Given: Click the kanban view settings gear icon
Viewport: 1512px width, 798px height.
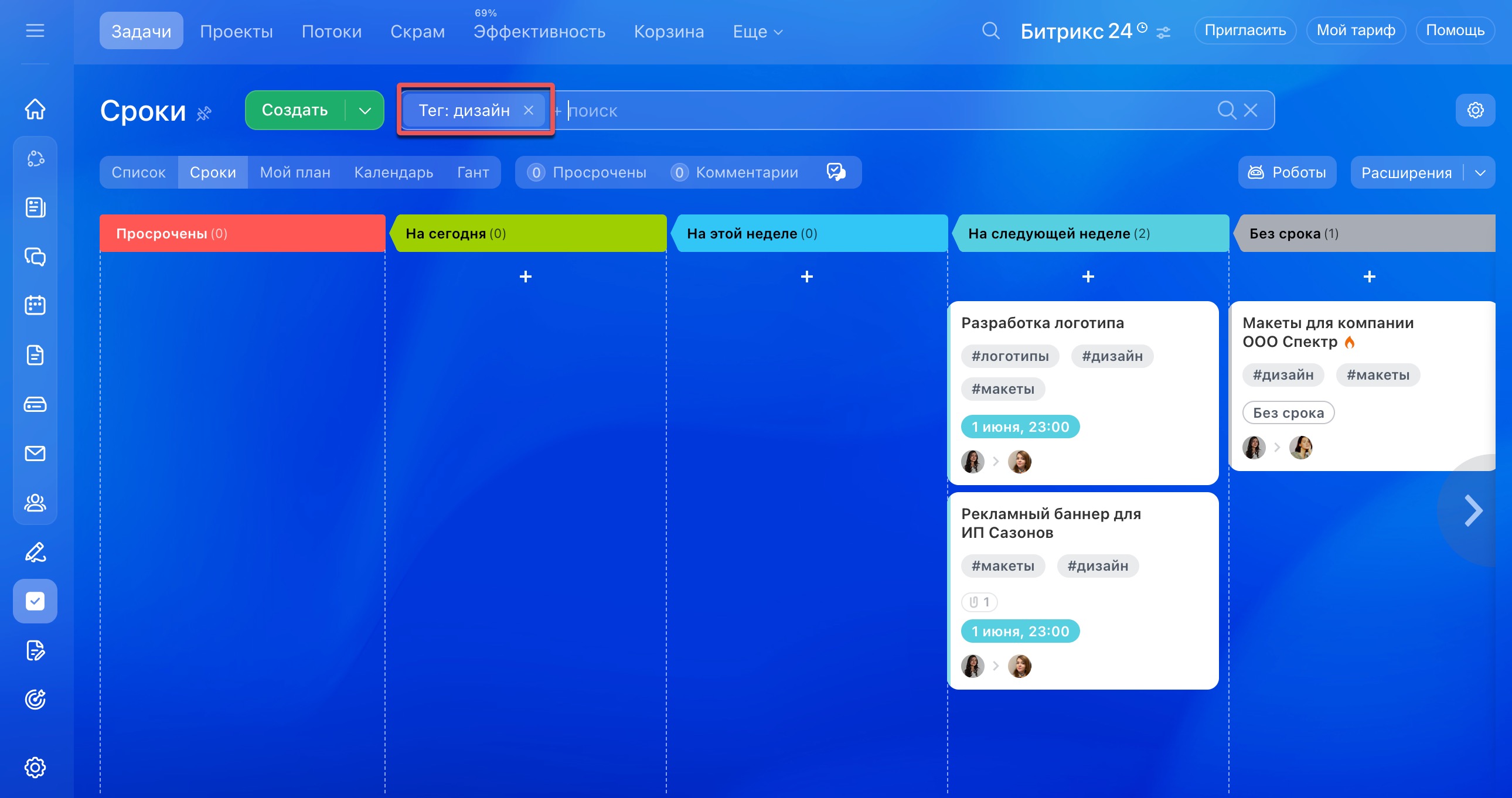Looking at the screenshot, I should 1475,110.
